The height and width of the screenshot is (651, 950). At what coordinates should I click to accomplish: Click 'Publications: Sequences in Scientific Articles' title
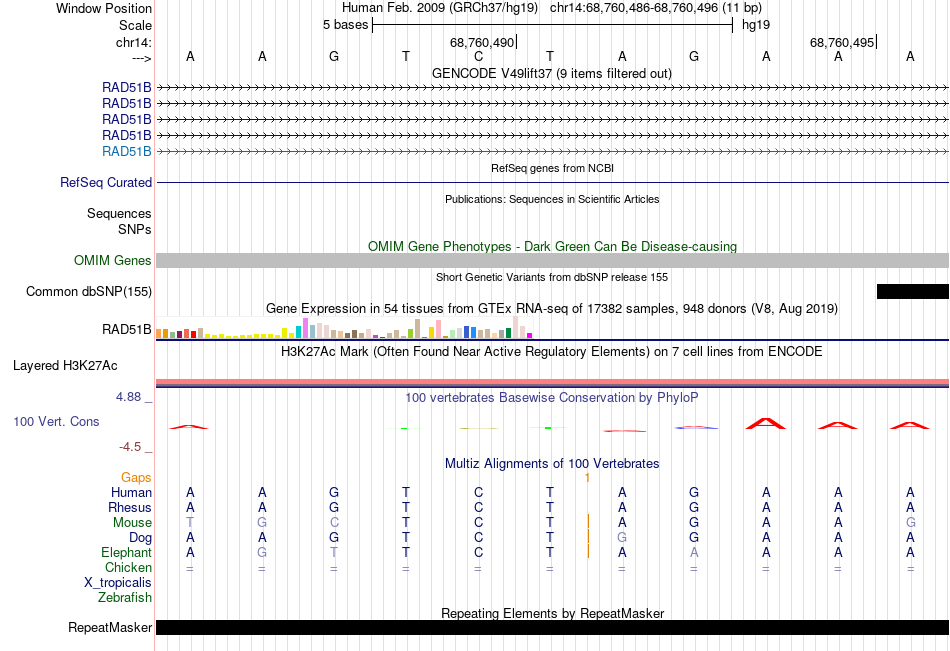pos(552,199)
